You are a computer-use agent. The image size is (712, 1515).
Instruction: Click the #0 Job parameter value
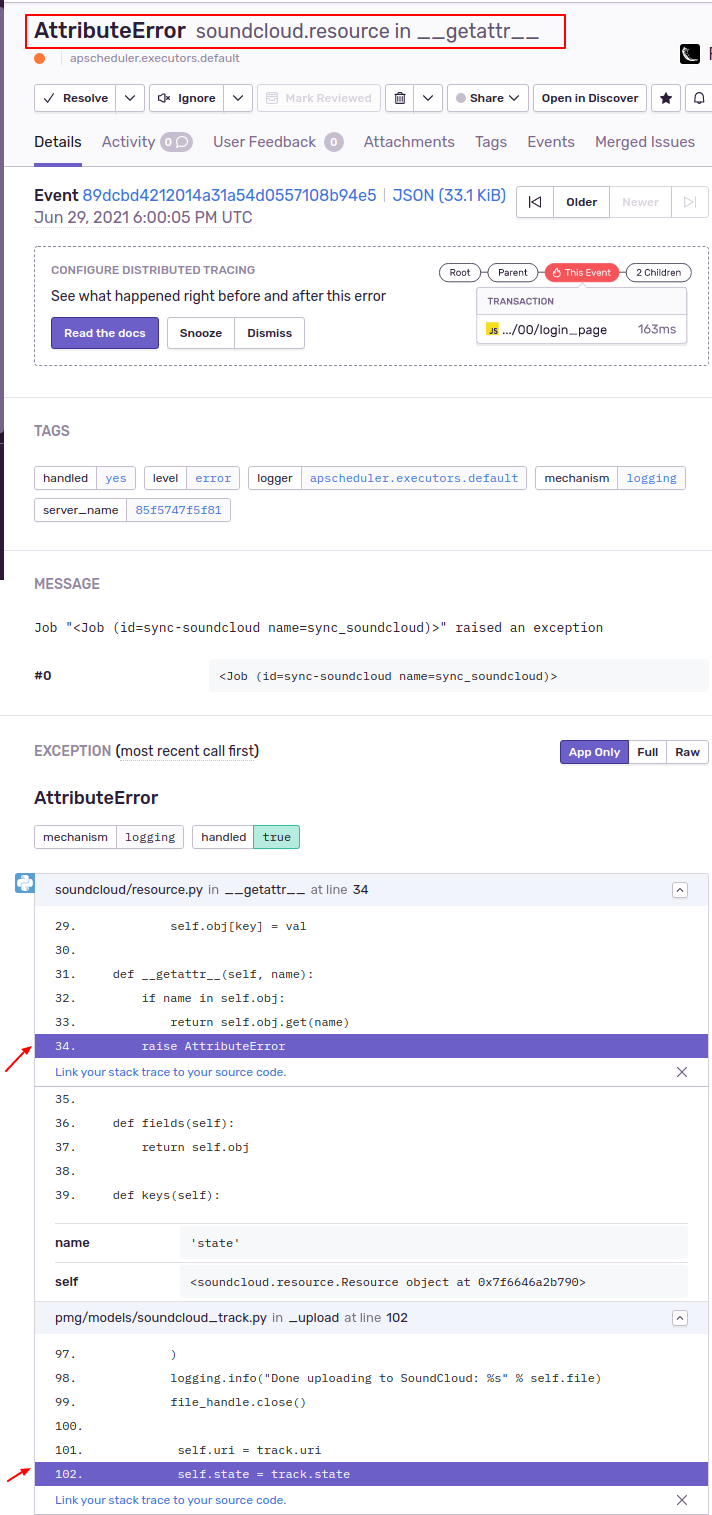click(459, 676)
